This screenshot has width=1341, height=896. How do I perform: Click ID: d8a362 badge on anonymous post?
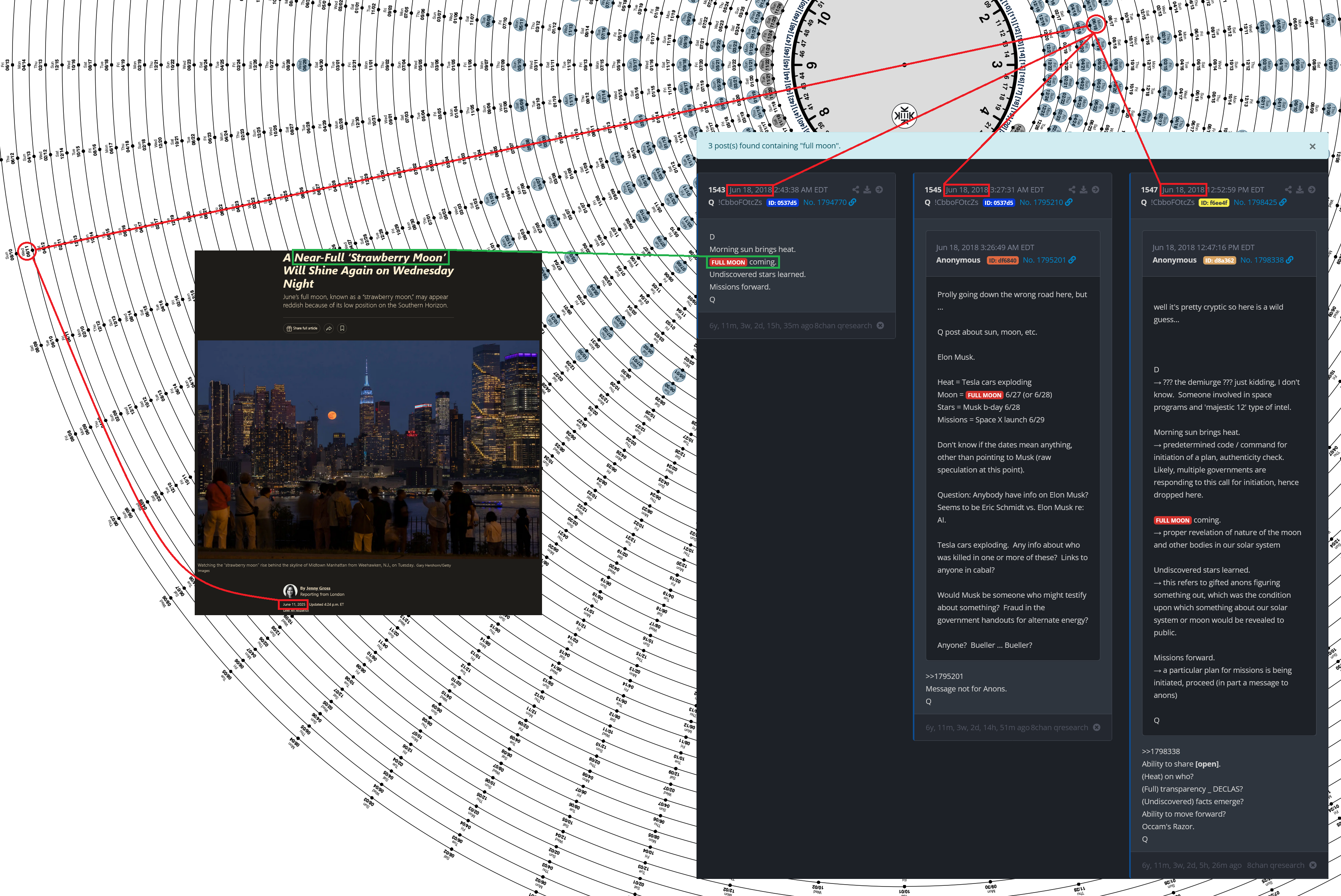click(1220, 261)
